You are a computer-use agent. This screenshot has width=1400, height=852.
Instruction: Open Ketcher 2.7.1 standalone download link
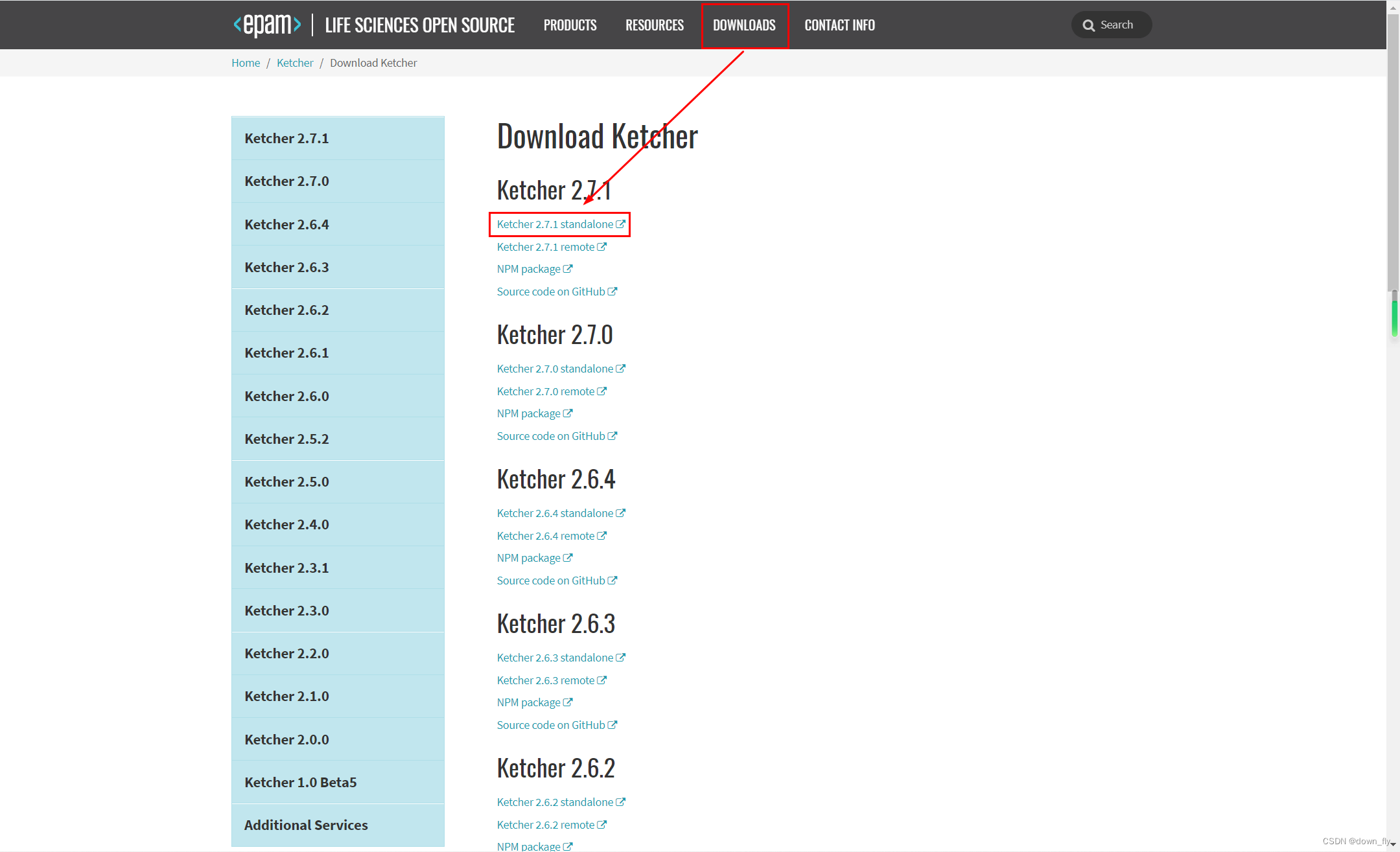(x=554, y=224)
